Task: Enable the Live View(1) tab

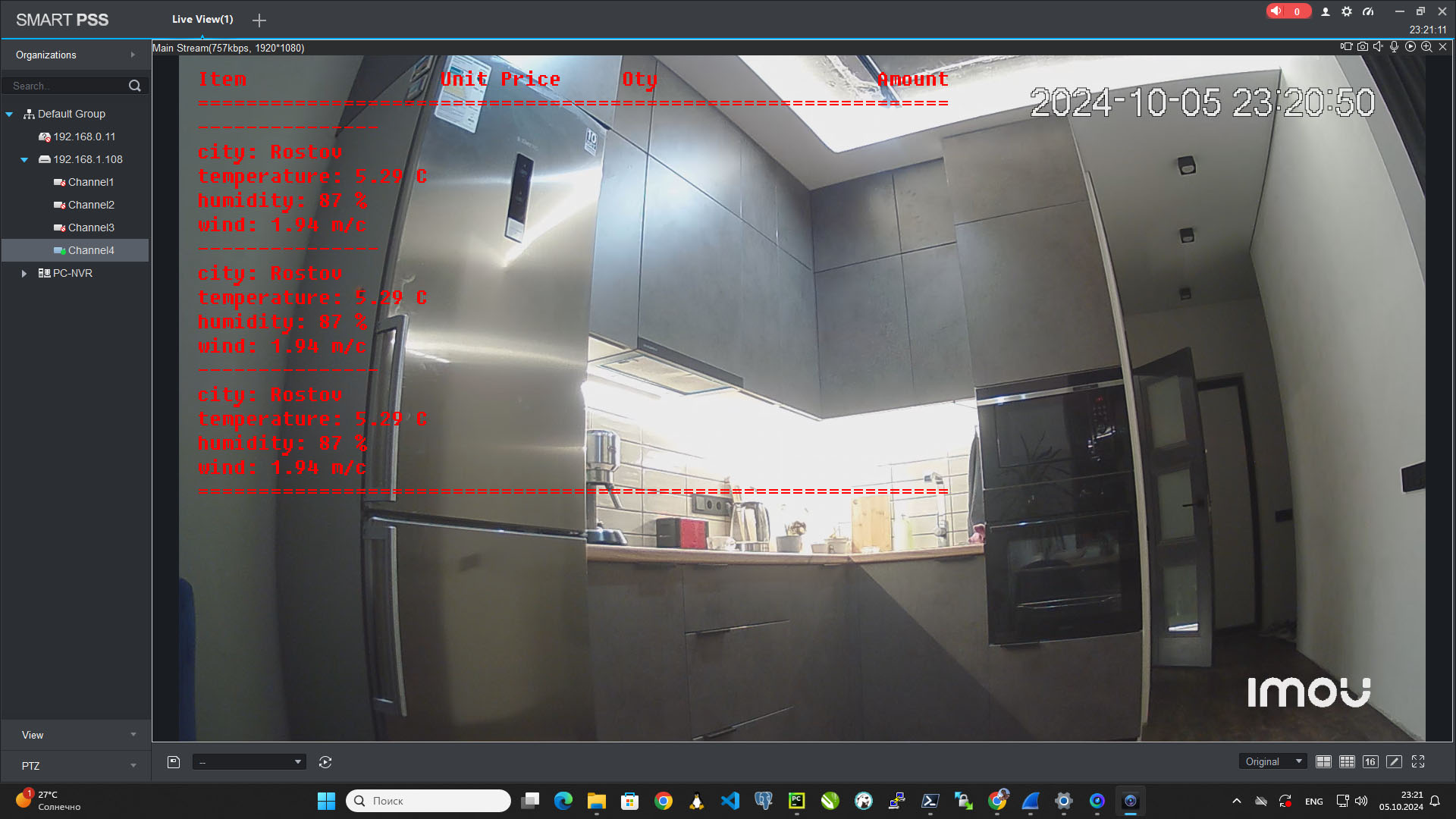Action: [x=202, y=19]
